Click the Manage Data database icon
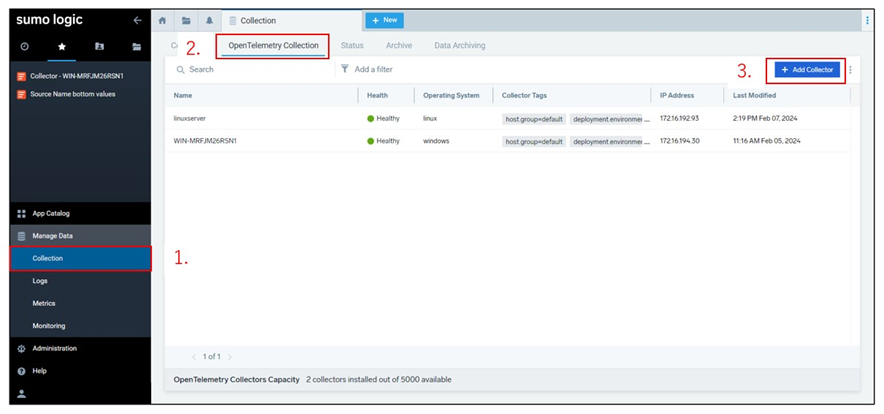This screenshot has height=414, width=884. coord(21,236)
